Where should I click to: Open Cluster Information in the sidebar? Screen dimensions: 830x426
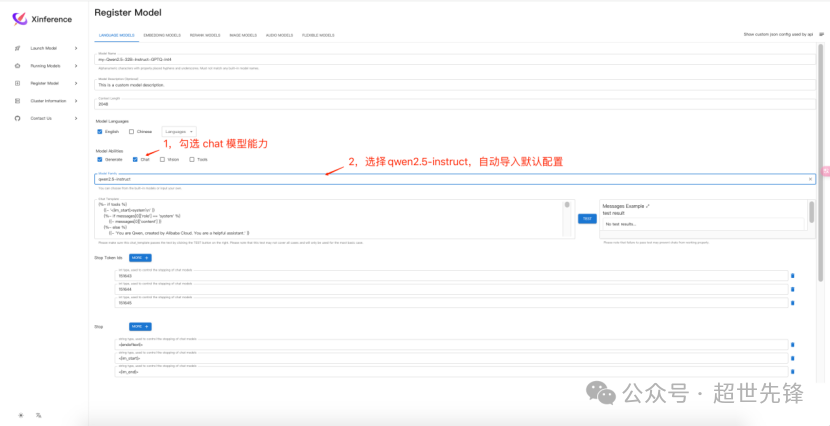tap(46, 101)
